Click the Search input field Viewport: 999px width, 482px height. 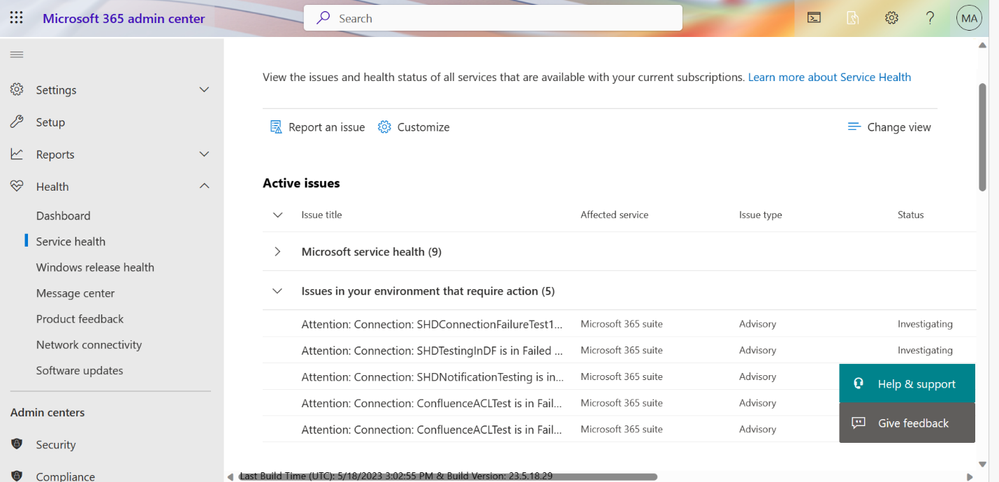click(493, 18)
